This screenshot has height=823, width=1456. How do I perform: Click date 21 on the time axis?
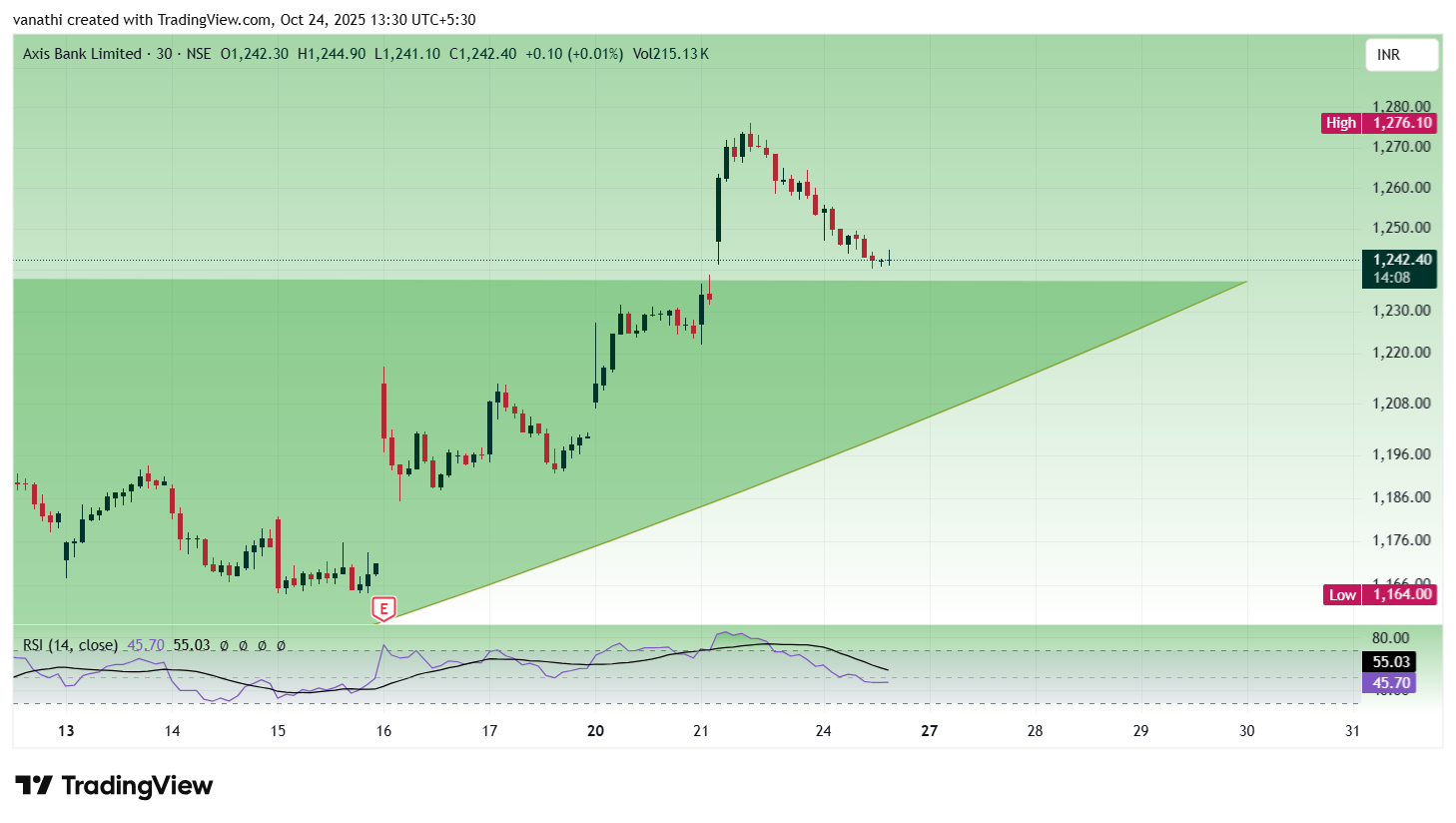coord(701,730)
